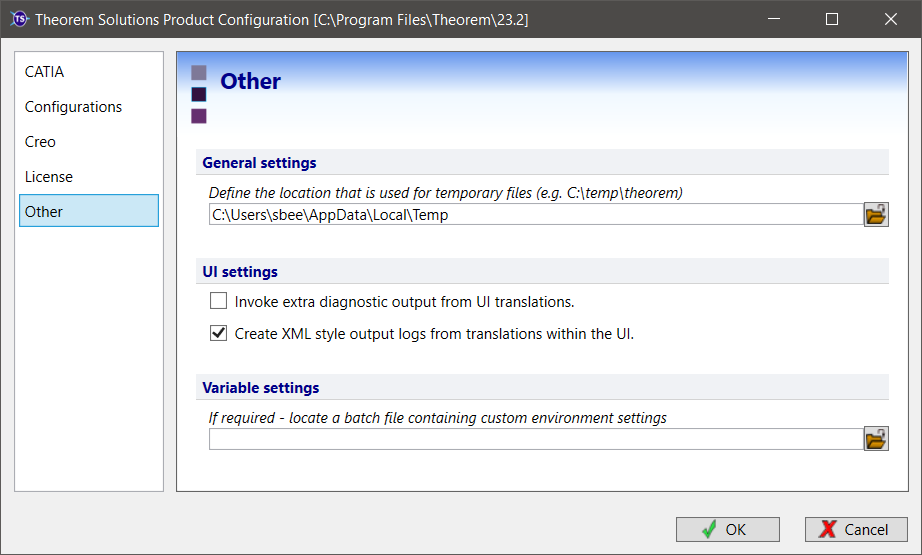Screen dimensions: 922x555
Task: Click 'Create XML style output logs' label text
Action: (435, 334)
